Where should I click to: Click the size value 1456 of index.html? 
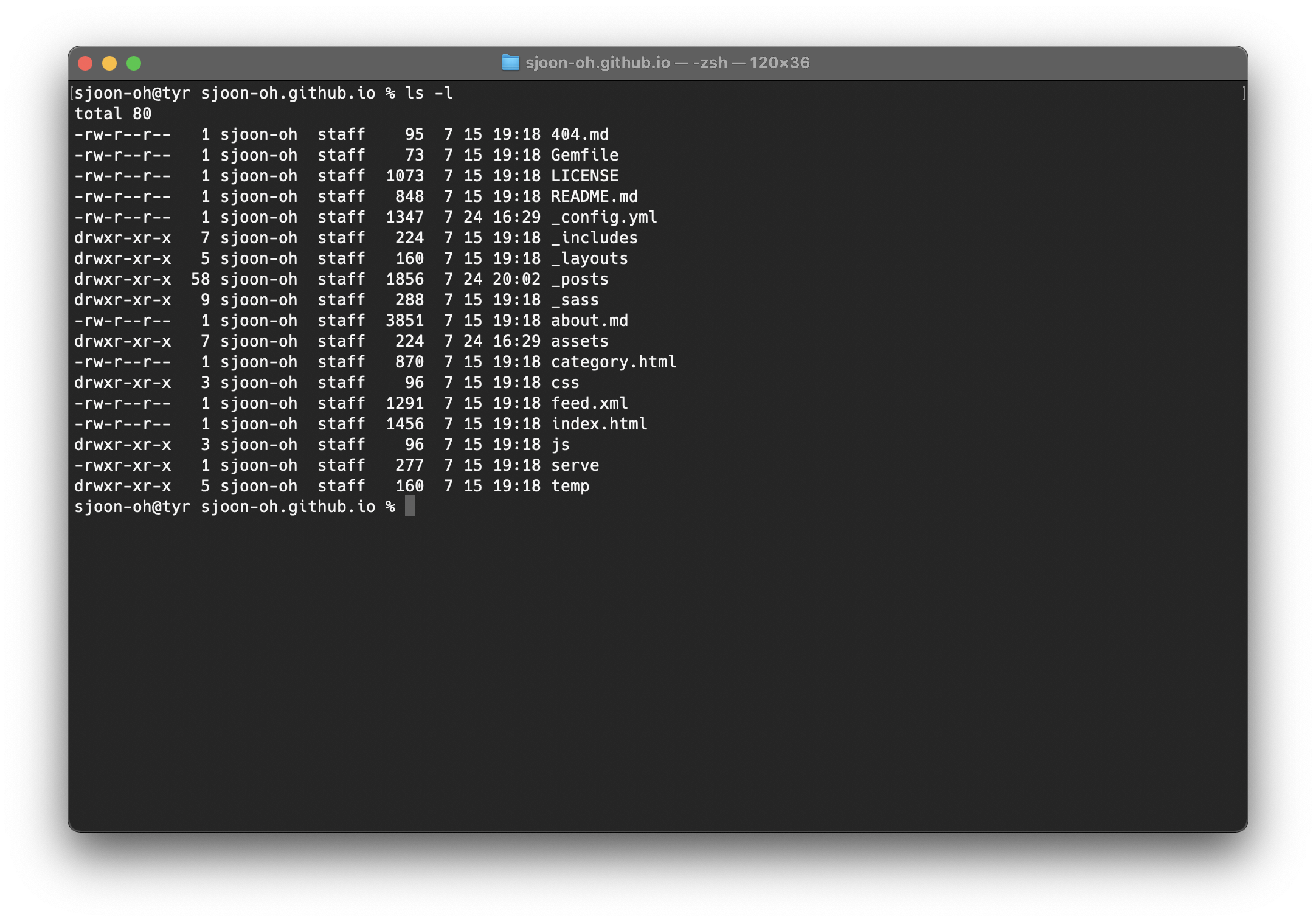pos(404,424)
